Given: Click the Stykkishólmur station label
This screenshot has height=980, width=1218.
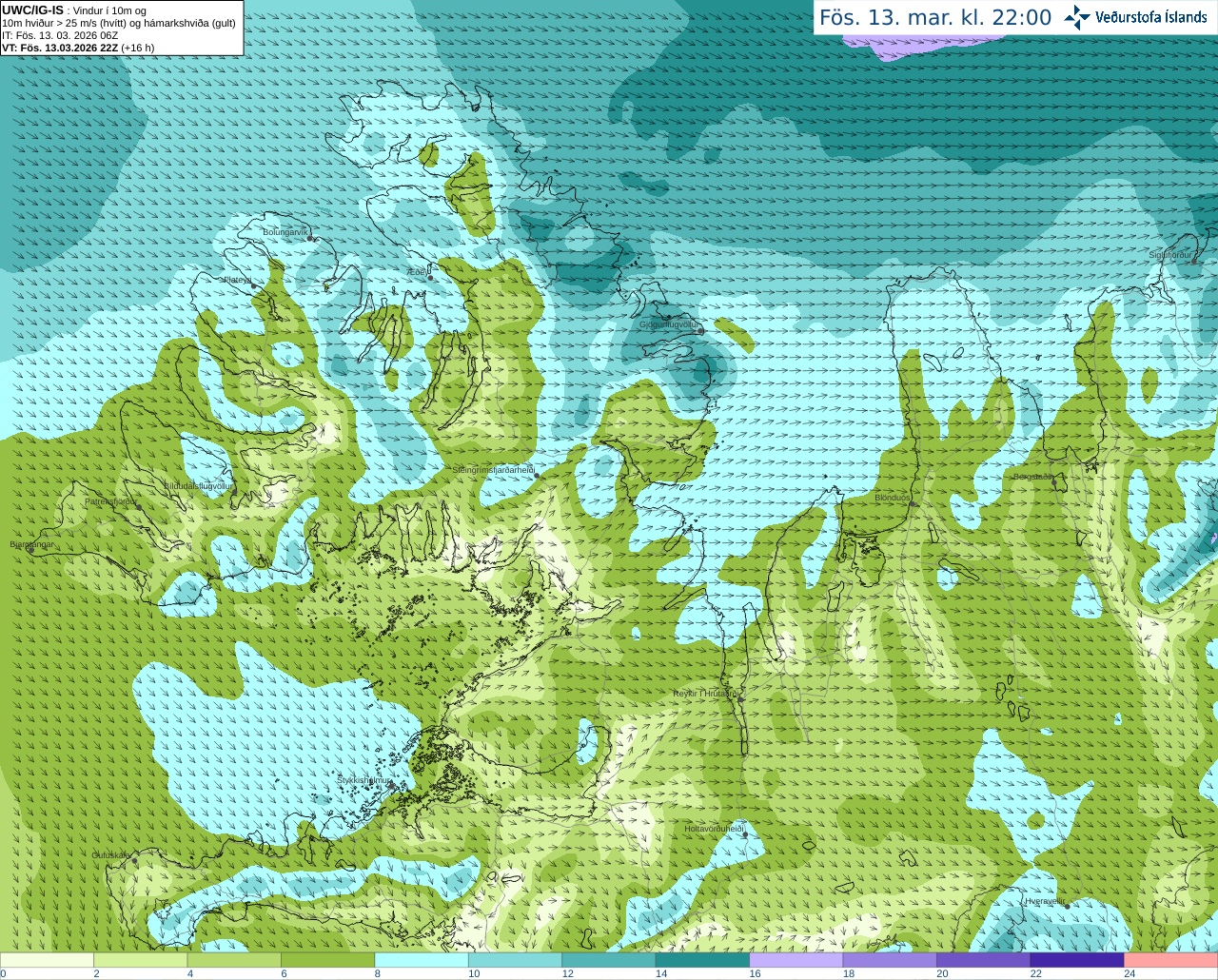Looking at the screenshot, I should pyautogui.click(x=364, y=780).
